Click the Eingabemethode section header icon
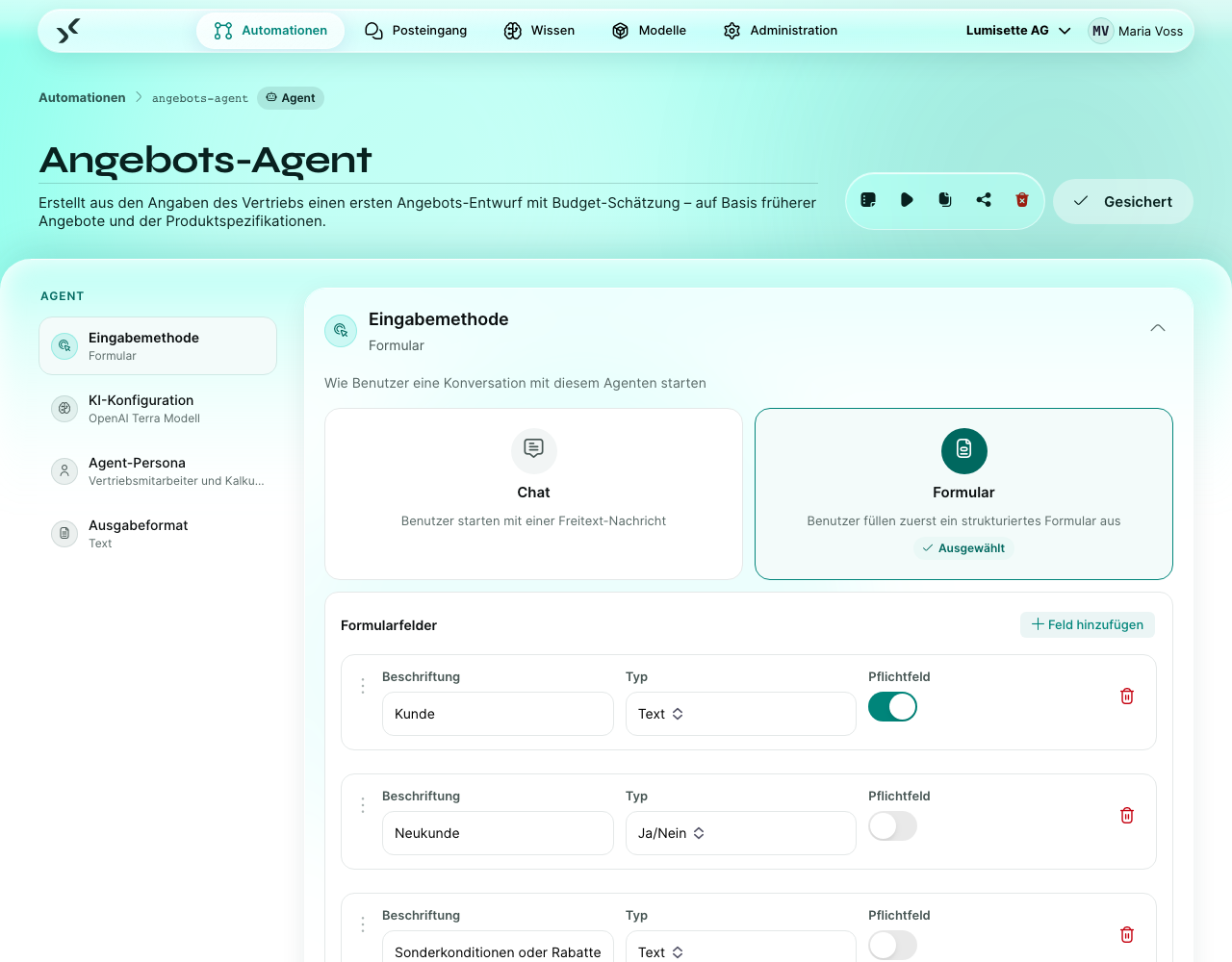1232x962 pixels. (340, 330)
